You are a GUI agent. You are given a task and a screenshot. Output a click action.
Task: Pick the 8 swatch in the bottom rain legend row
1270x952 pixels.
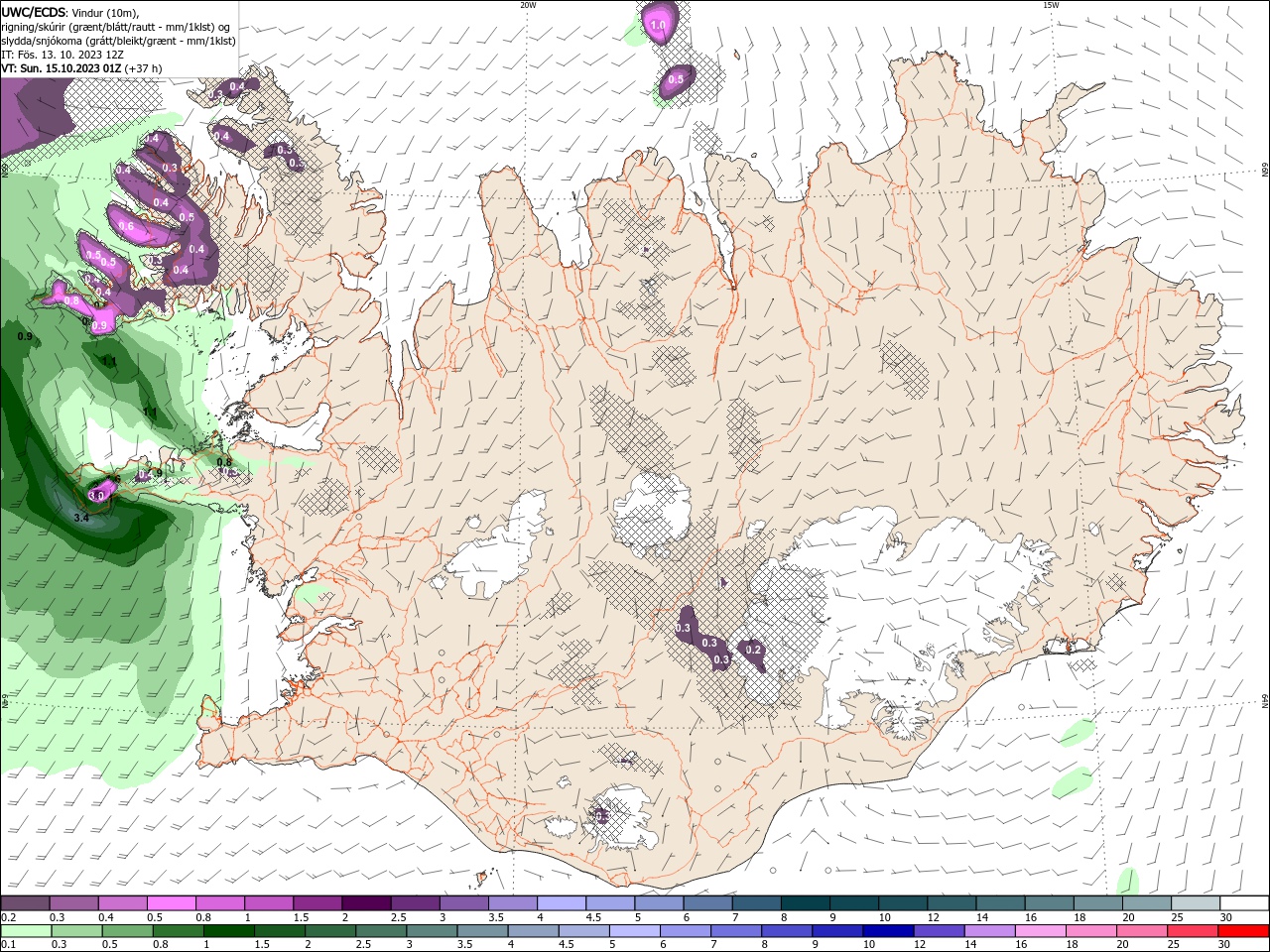click(786, 931)
